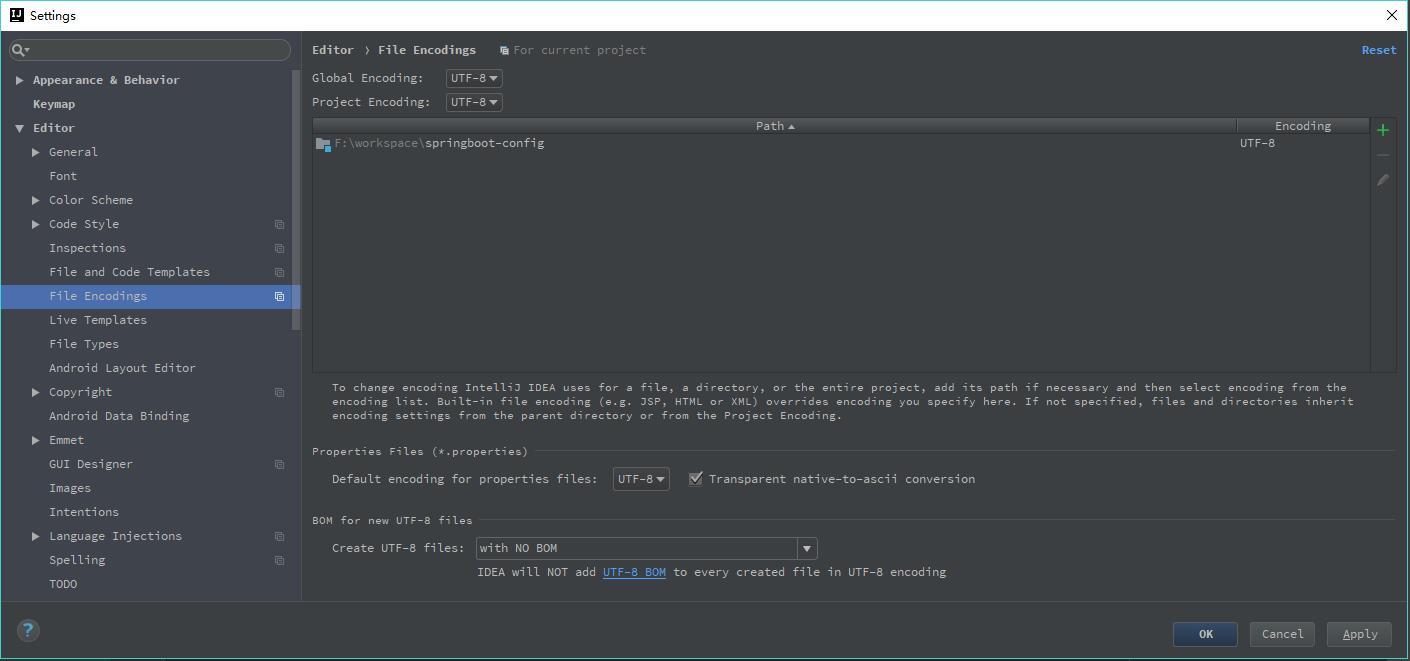Open the Global Encoding dropdown
Image resolution: width=1410 pixels, height=661 pixels.
pyautogui.click(x=474, y=78)
